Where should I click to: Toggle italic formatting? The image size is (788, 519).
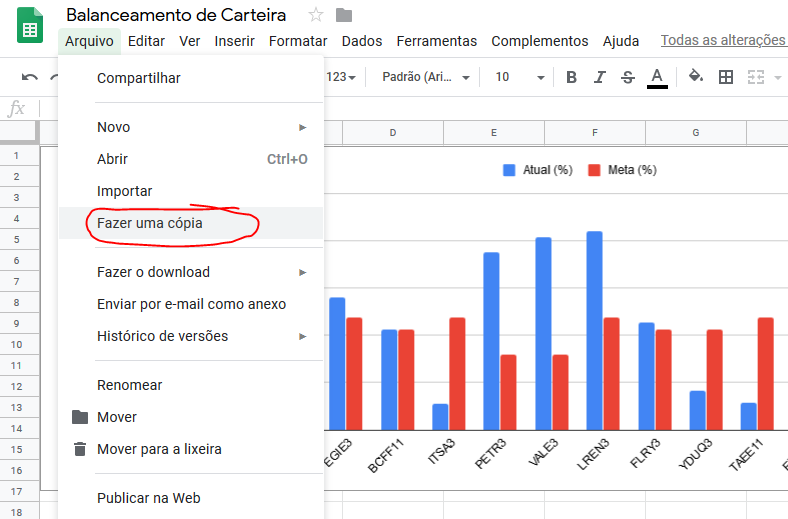[x=600, y=77]
